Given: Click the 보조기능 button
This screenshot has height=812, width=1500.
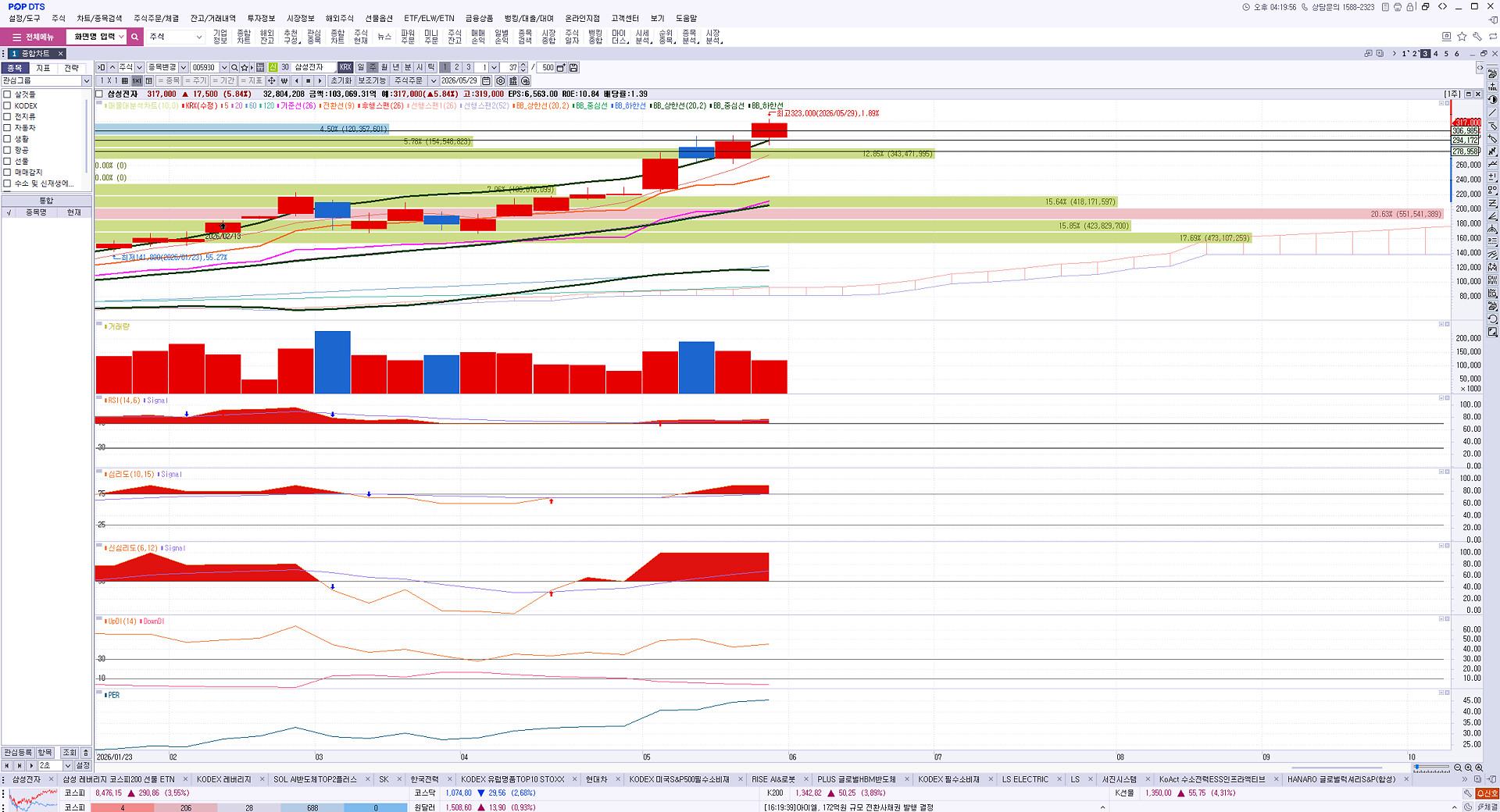Looking at the screenshot, I should click(x=372, y=80).
